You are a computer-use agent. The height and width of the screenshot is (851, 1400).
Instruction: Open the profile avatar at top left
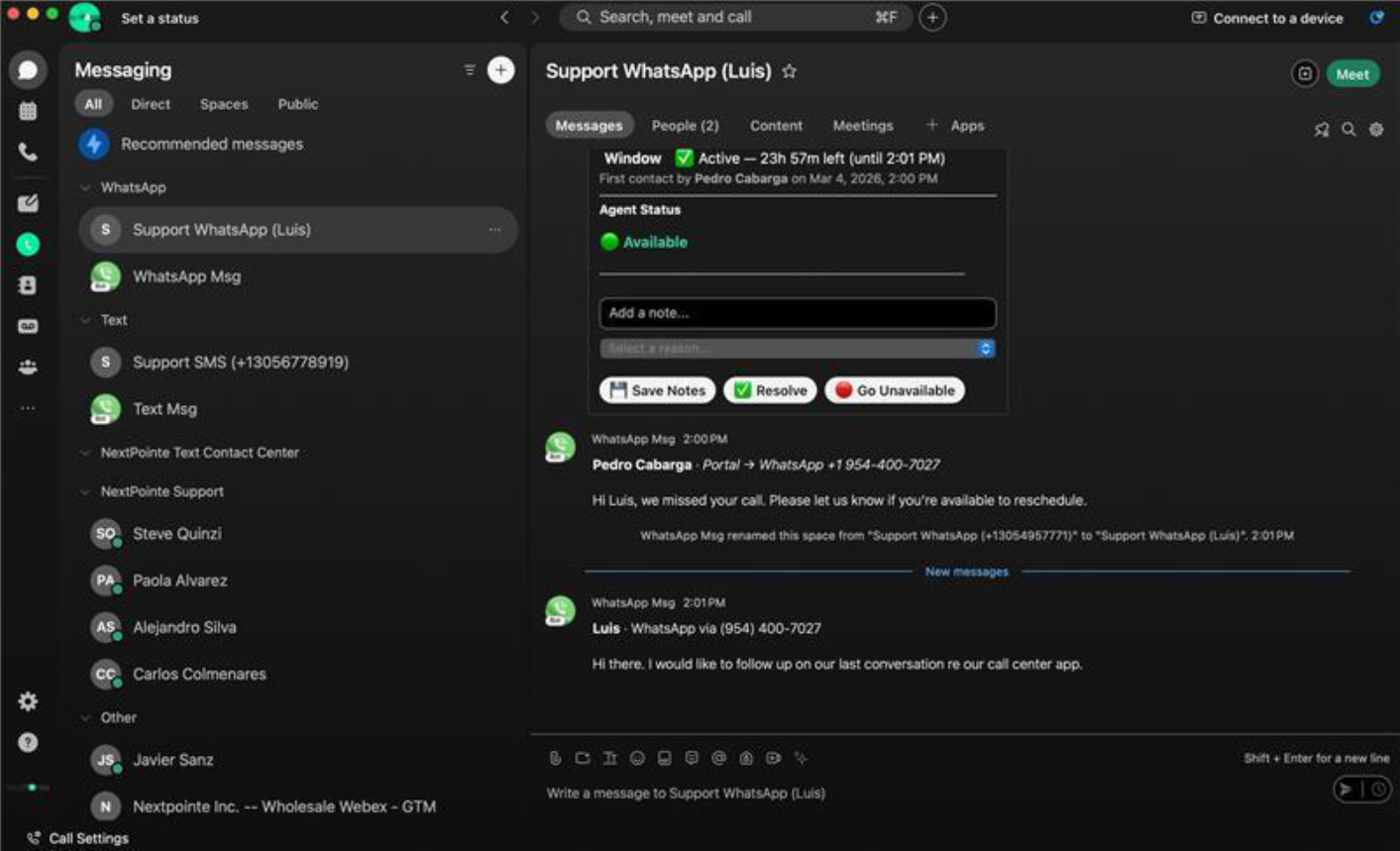[84, 17]
